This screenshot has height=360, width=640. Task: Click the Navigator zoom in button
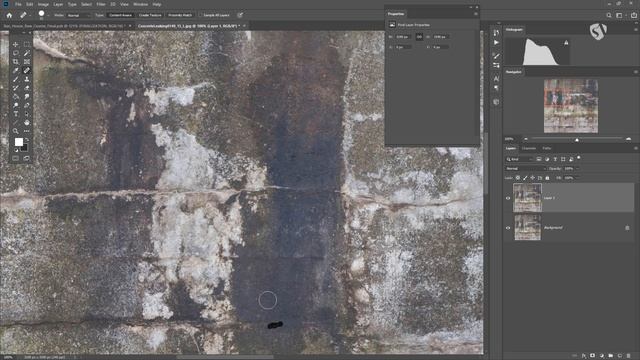coord(629,139)
